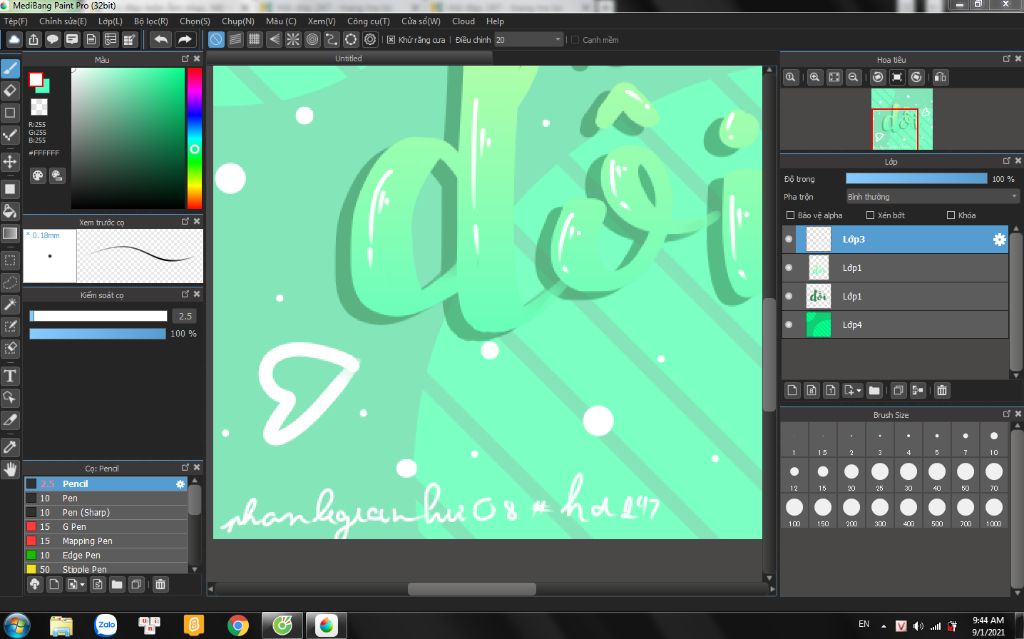1024x639 pixels.
Task: Hide the Lớp3 layer visibility dot
Action: coord(789,239)
